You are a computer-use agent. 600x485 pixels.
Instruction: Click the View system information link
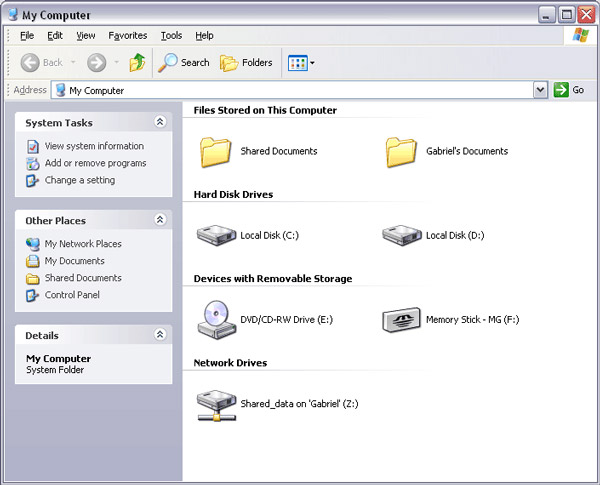click(x=94, y=146)
